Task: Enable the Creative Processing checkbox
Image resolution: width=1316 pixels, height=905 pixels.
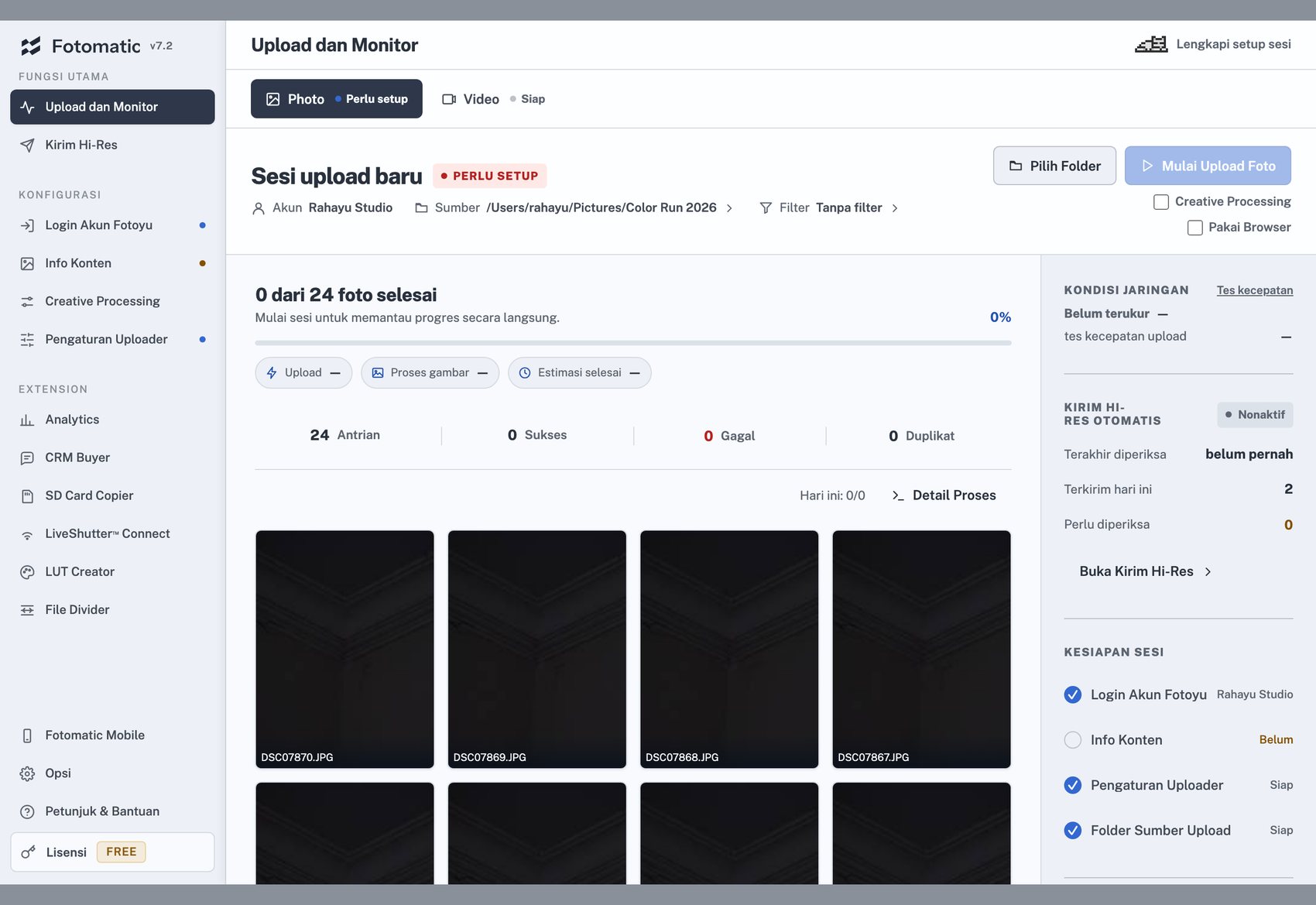Action: tap(1161, 202)
